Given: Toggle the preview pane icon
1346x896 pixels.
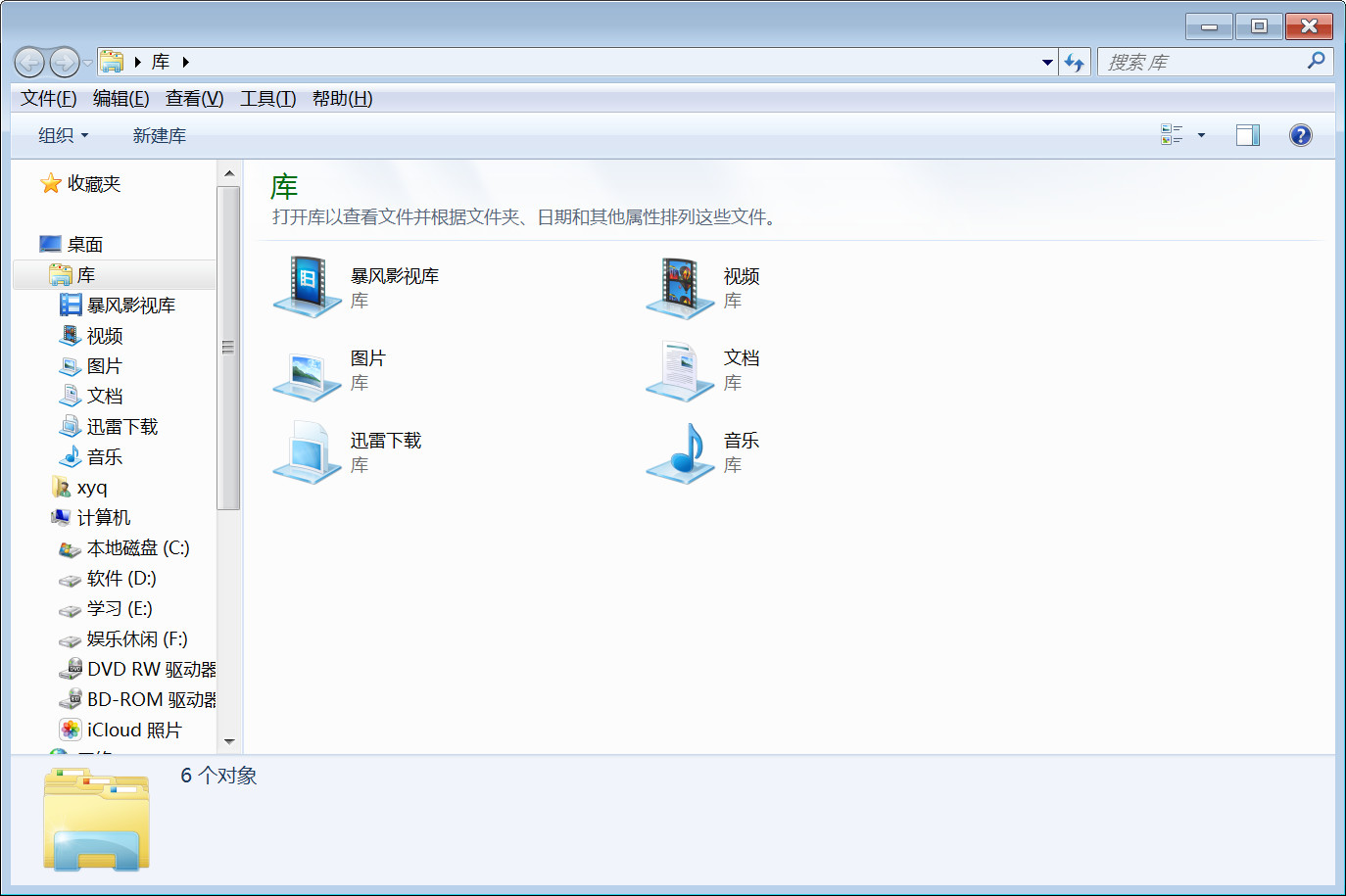Looking at the screenshot, I should click(x=1248, y=135).
